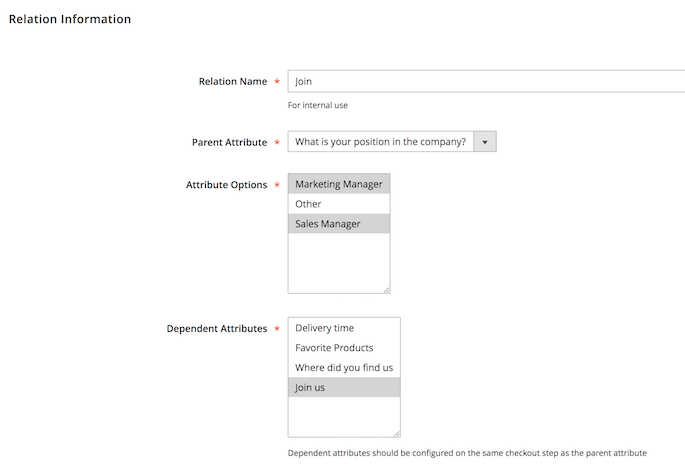
Task: Click the Parent Attribute dropdown arrow button
Action: [x=484, y=142]
